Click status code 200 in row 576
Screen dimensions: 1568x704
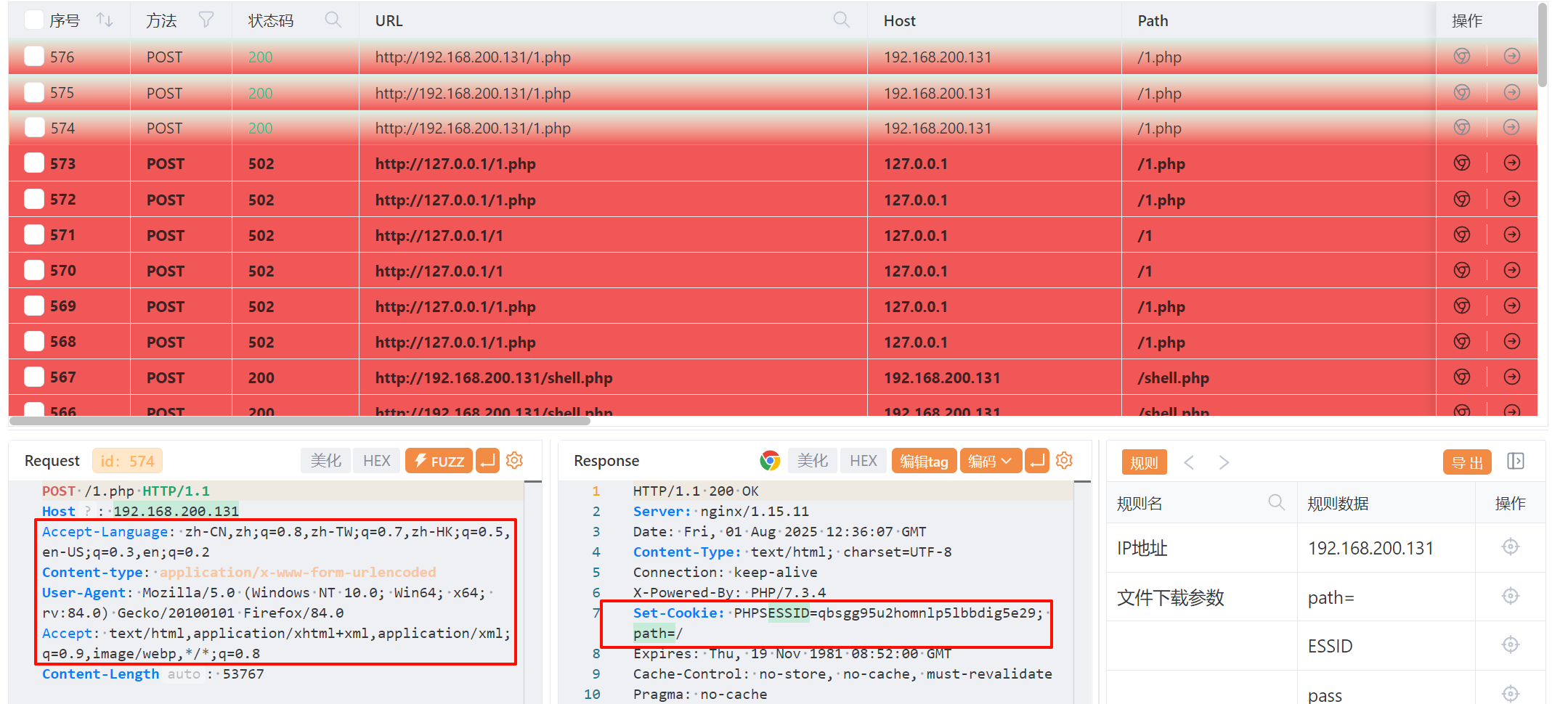tap(260, 57)
